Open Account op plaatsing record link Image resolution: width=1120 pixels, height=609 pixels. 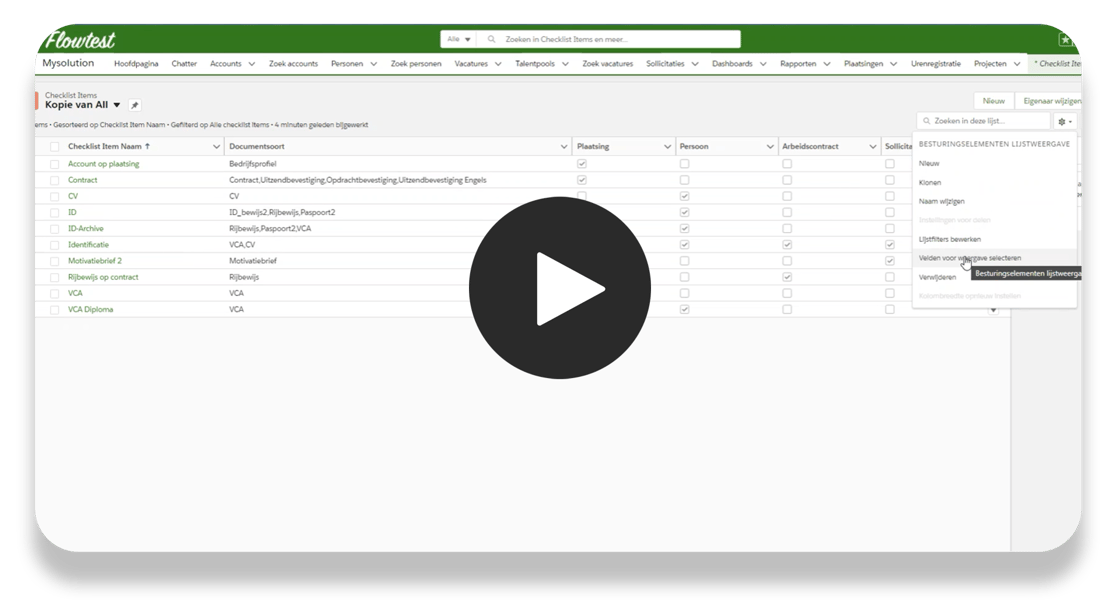tap(104, 164)
